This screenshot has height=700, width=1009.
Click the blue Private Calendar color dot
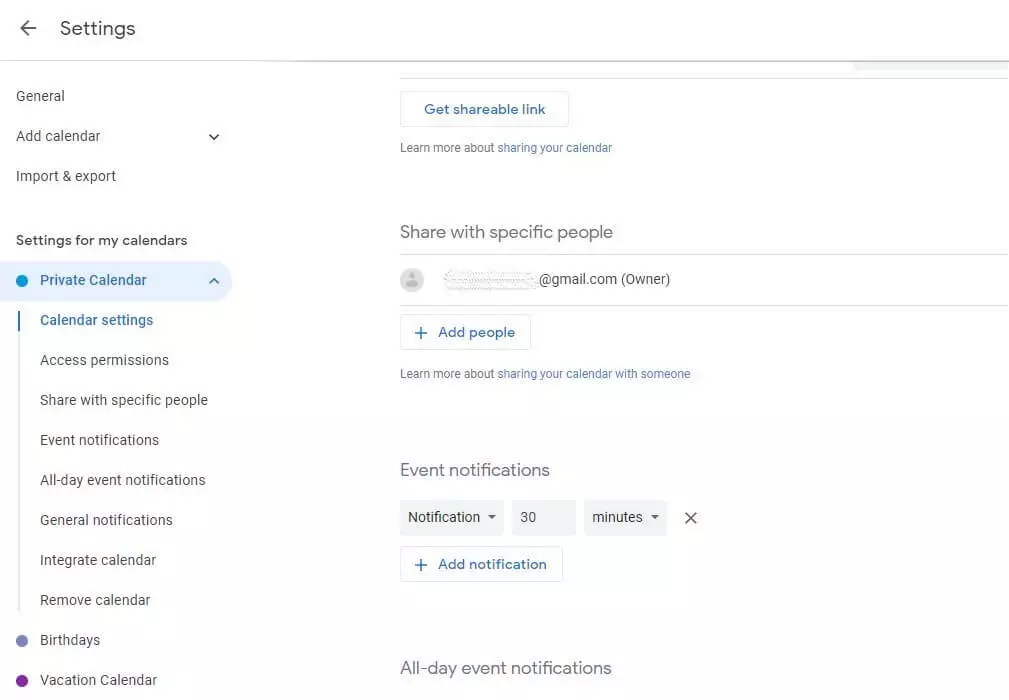22,281
